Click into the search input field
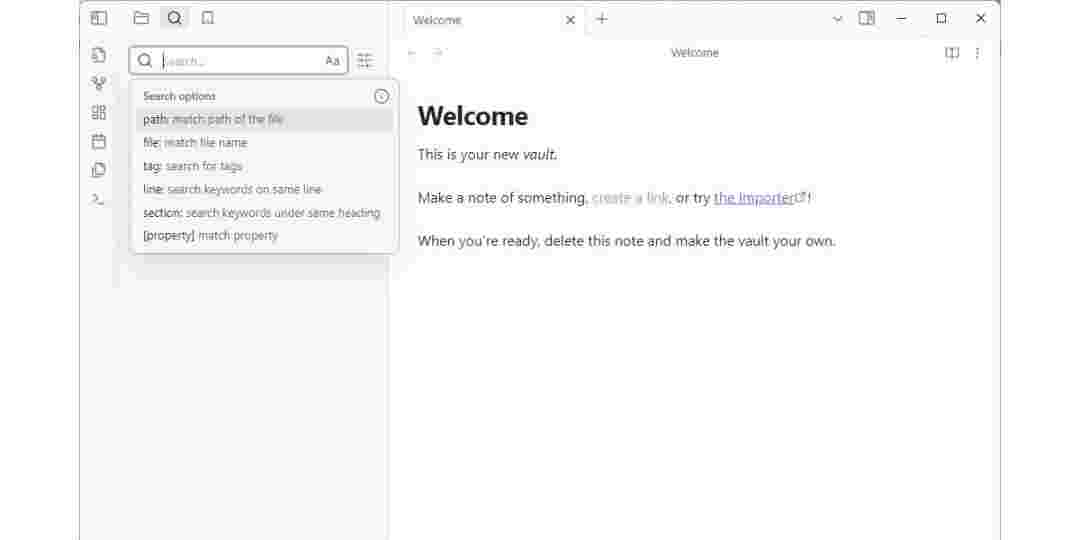Viewport: 1080px width, 540px height. (240, 61)
